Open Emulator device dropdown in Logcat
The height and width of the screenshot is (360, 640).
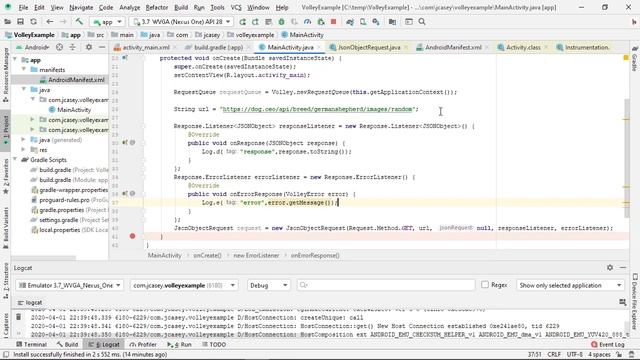(69, 285)
